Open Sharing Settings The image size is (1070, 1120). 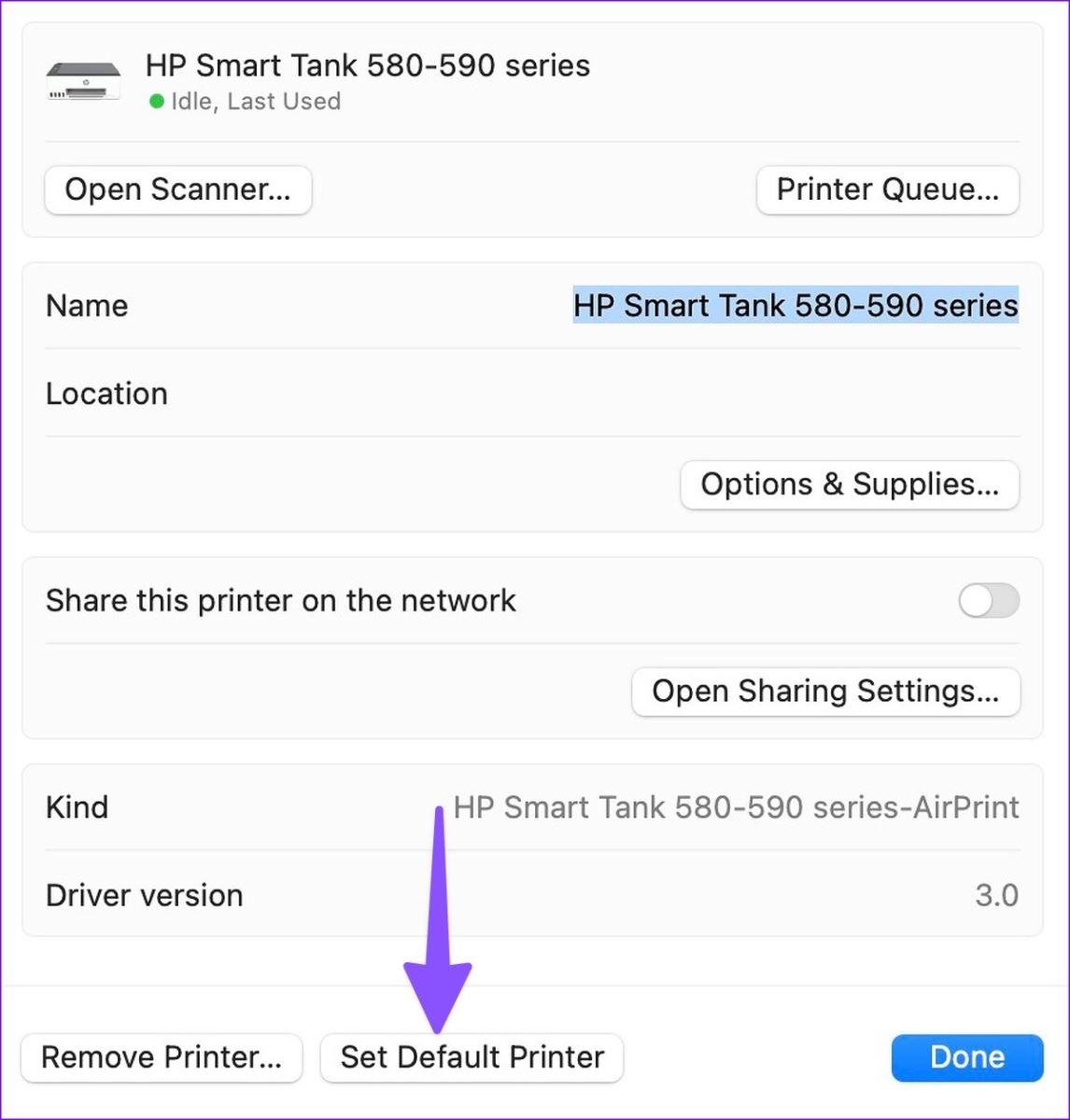825,692
